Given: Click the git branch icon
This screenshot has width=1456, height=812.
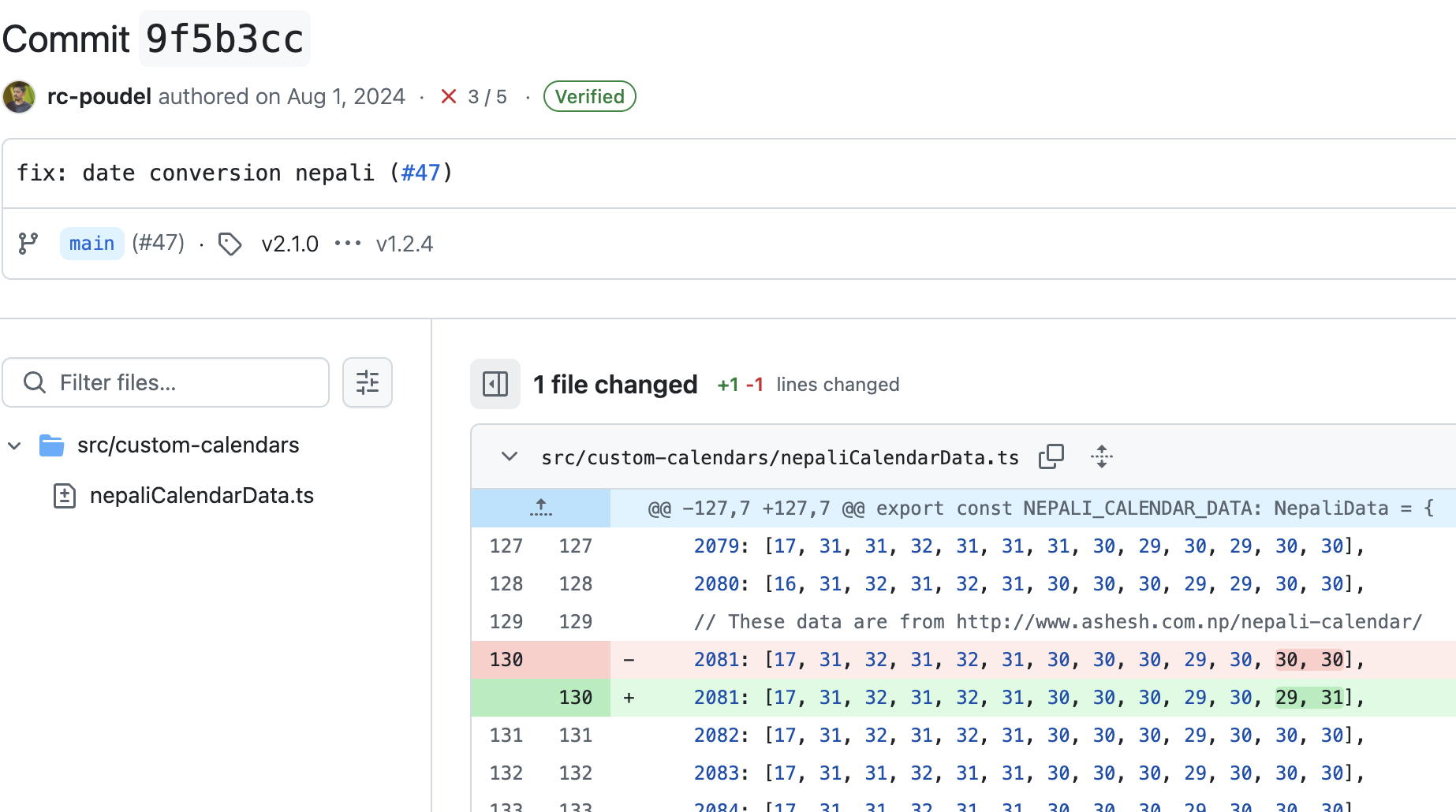Looking at the screenshot, I should (28, 244).
